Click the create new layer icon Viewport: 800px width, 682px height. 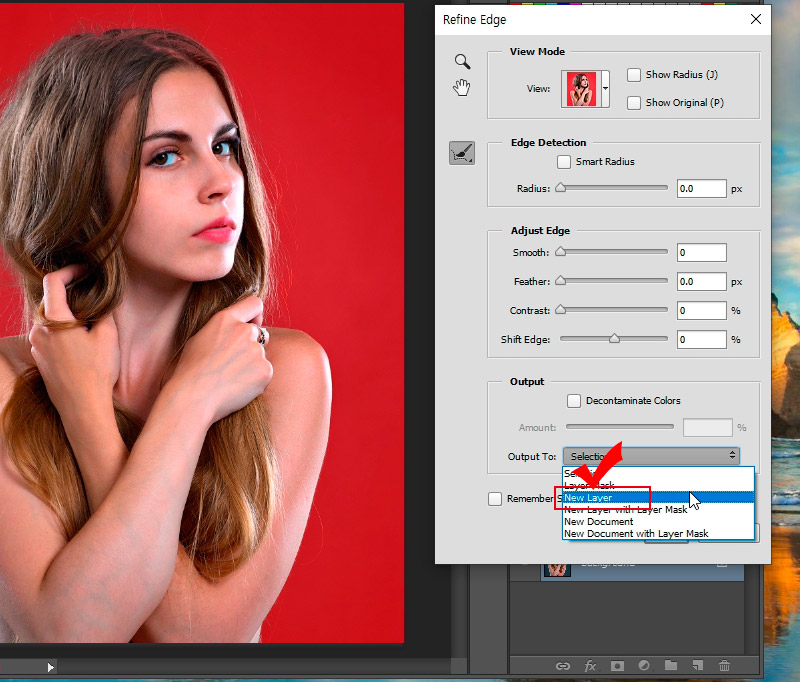tap(697, 665)
